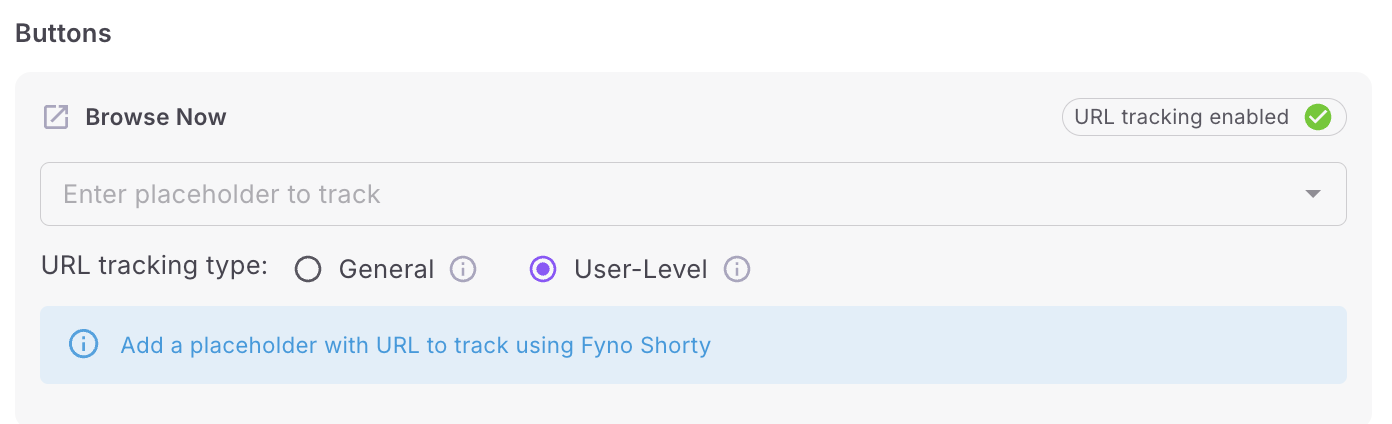Click the external link icon beside Browse Now
This screenshot has height=424, width=1392.
click(56, 117)
